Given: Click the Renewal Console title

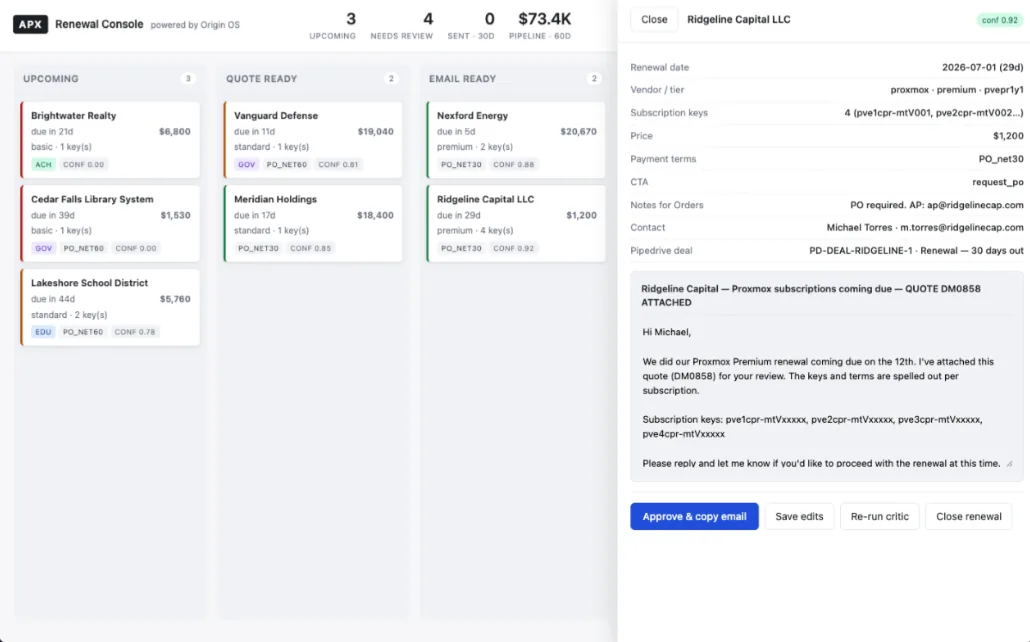Looking at the screenshot, I should point(99,24).
